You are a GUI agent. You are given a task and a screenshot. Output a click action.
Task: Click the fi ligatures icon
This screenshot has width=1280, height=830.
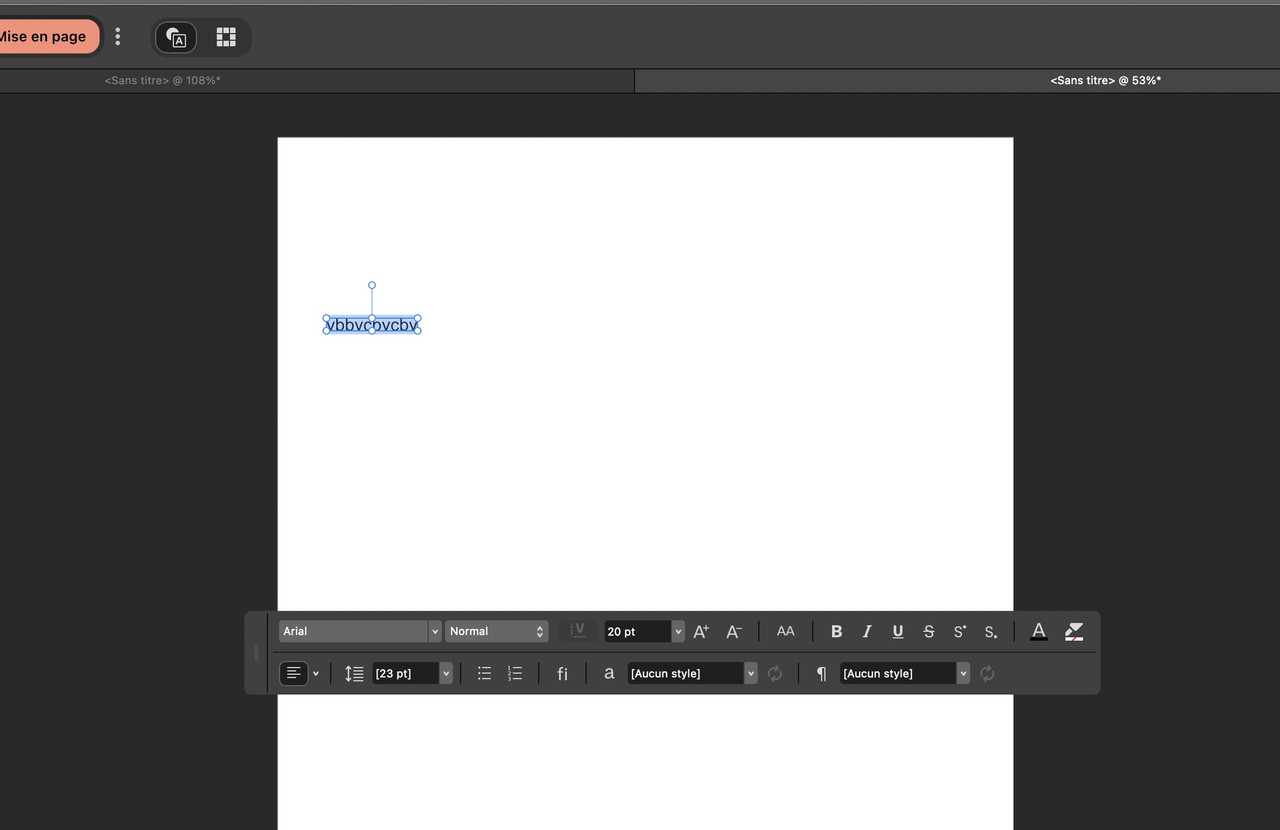pos(562,674)
